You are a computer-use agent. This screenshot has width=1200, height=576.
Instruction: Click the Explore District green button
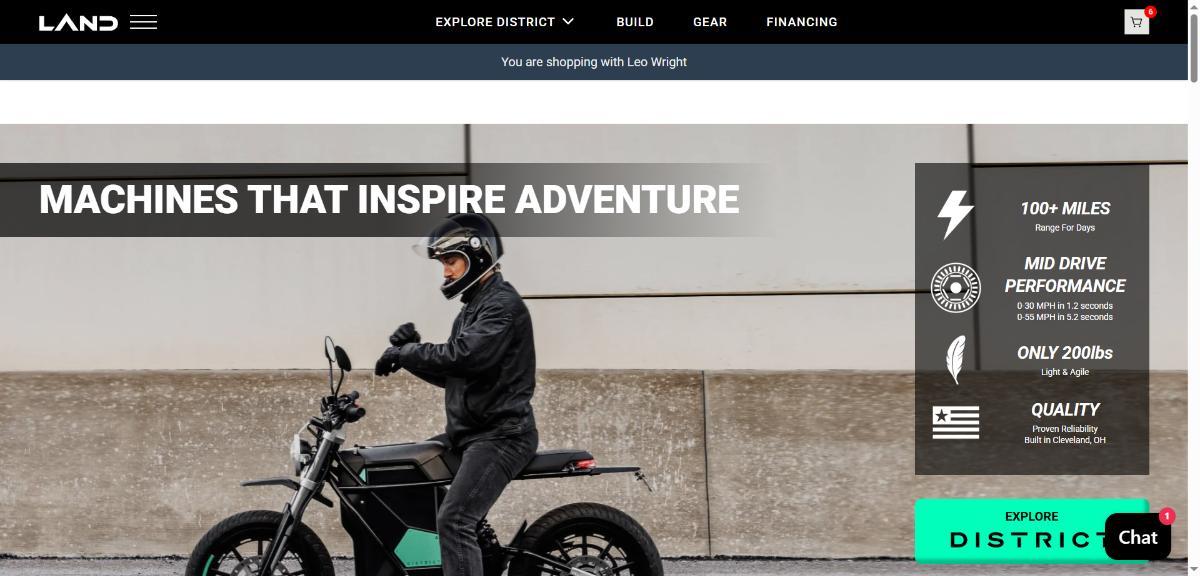1031,530
